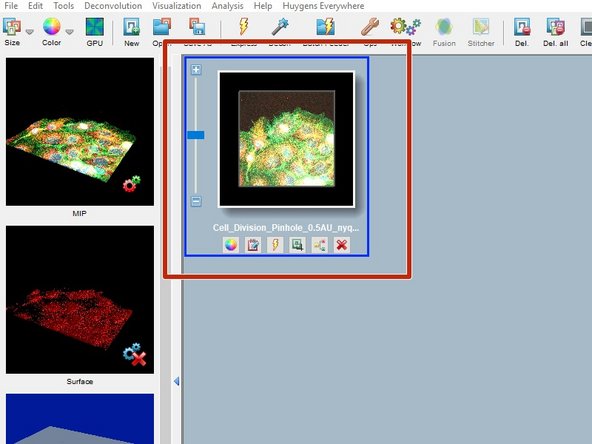
Task: Zoom in thumbnail with plus button
Action: (196, 69)
